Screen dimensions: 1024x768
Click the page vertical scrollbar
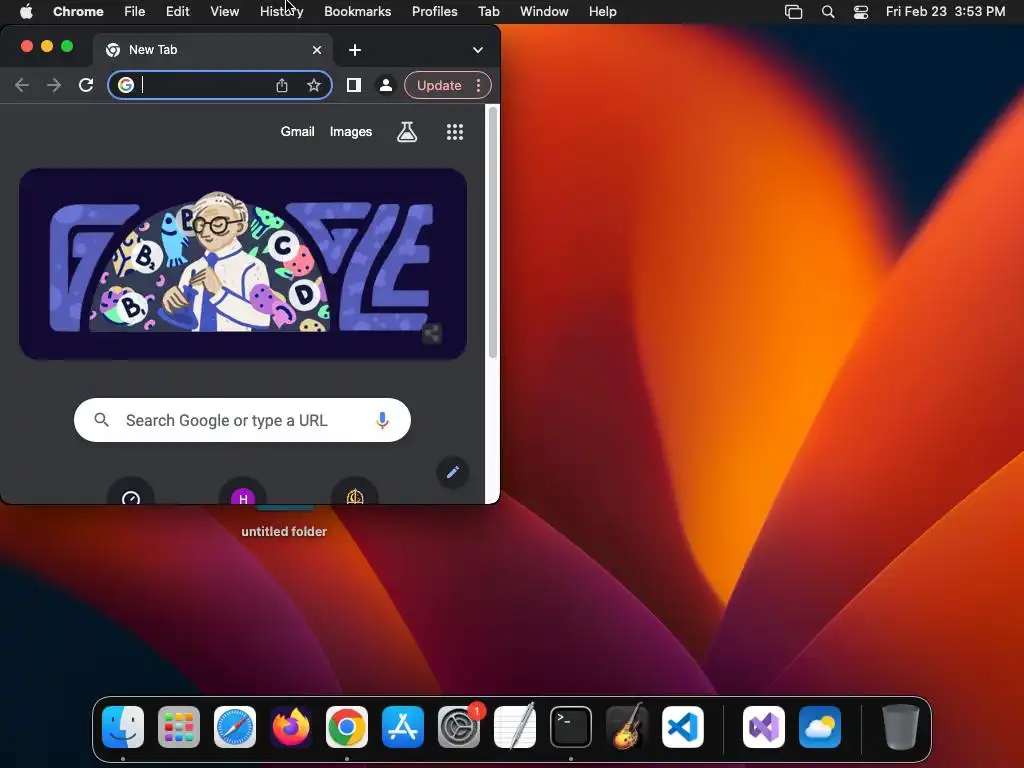[493, 232]
